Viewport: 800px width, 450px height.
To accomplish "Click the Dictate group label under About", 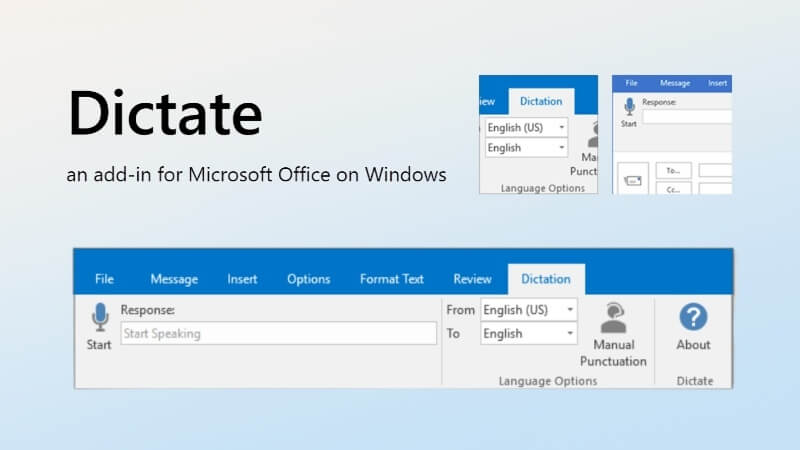I will coord(694,381).
